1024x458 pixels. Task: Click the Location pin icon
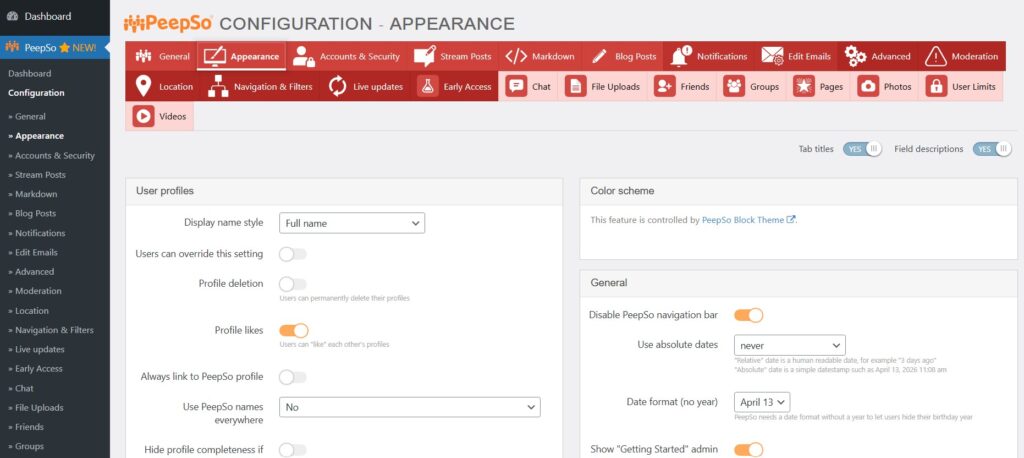[144, 86]
